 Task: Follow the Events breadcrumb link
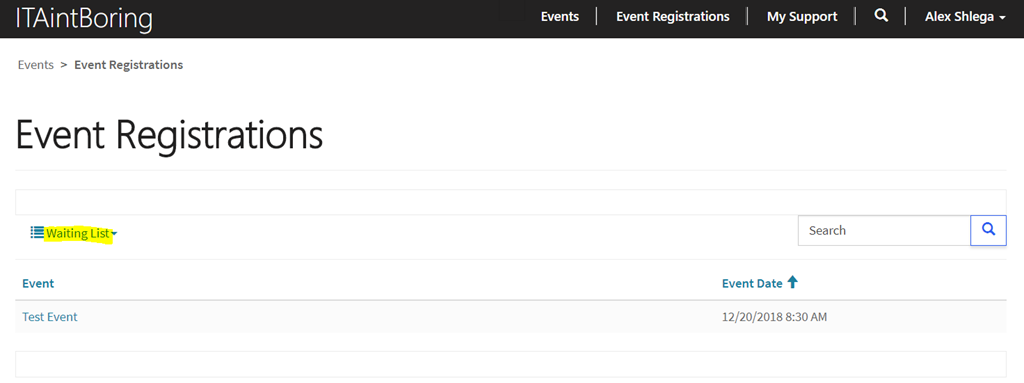(36, 65)
